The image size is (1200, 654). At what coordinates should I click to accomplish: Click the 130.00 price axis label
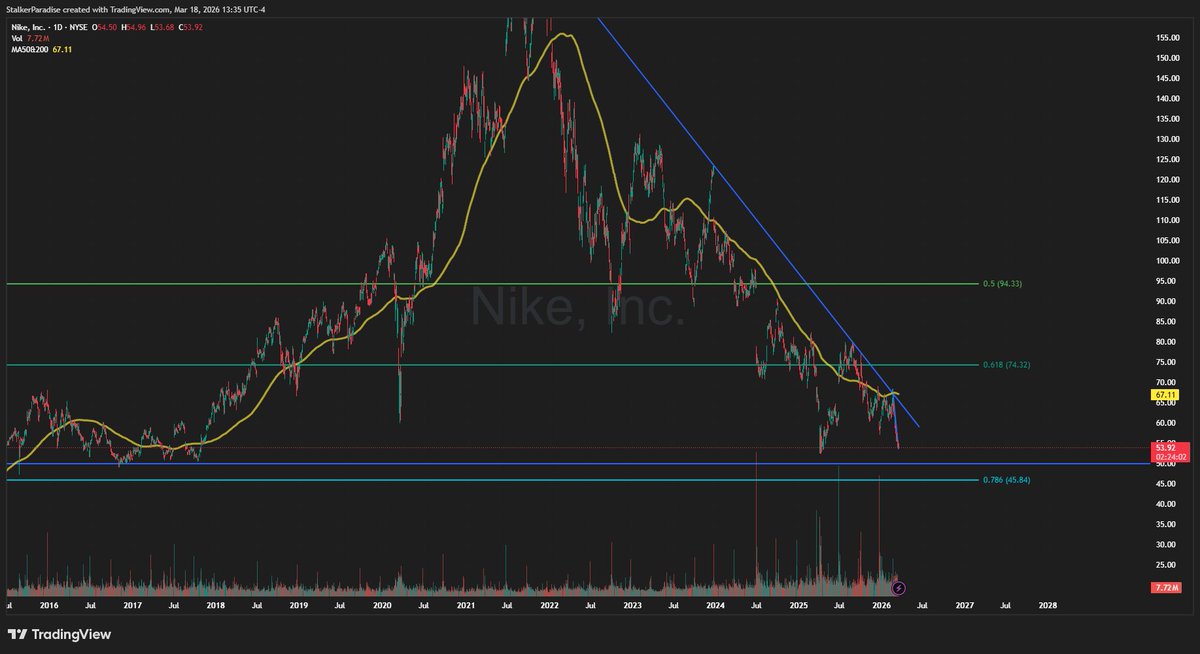pos(1166,139)
